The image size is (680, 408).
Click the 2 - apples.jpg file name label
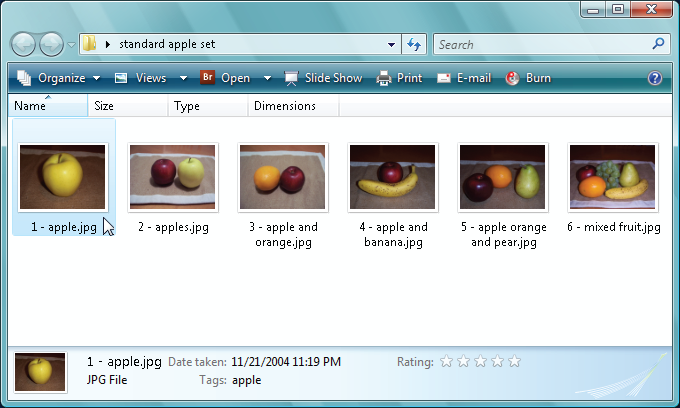173,227
